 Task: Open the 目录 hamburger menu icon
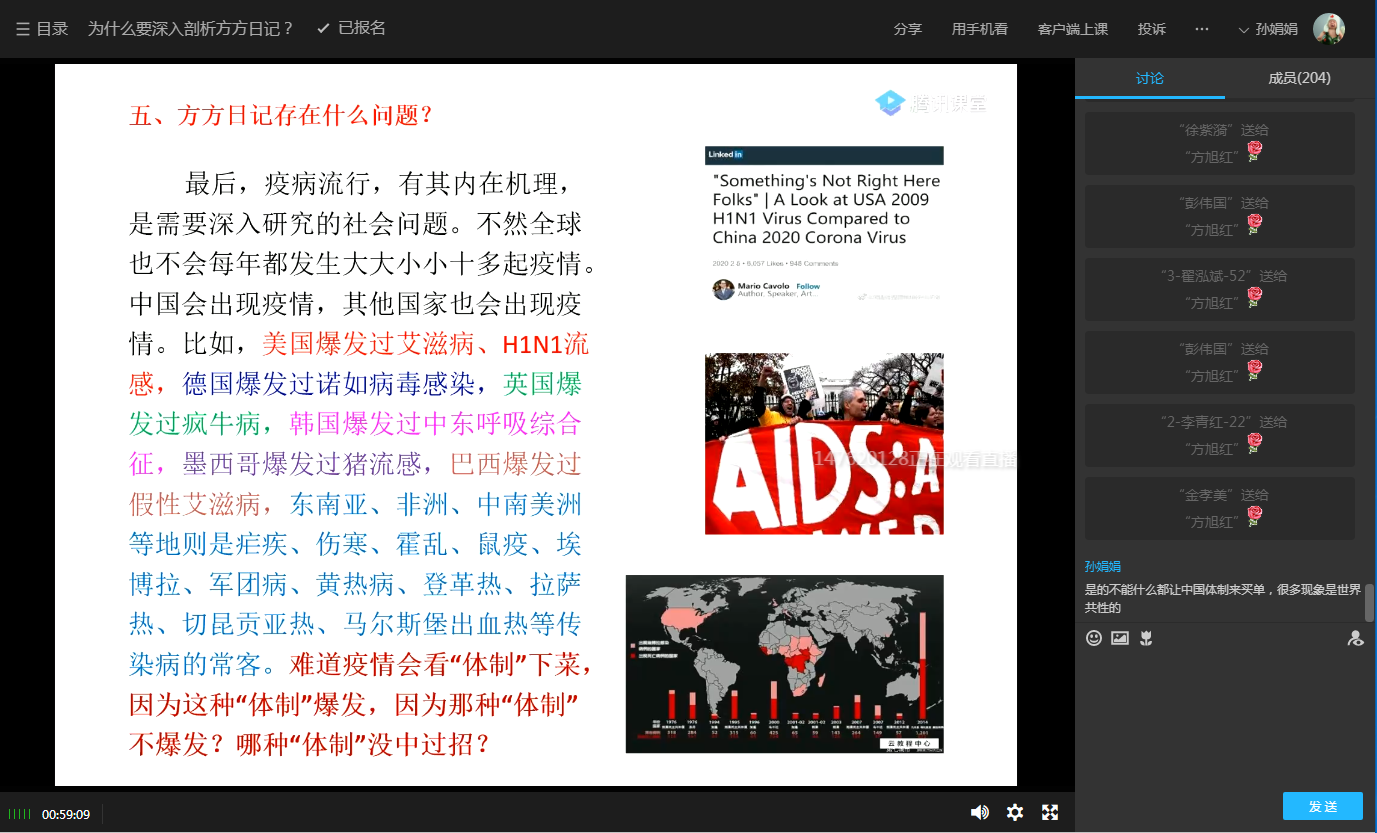23,29
